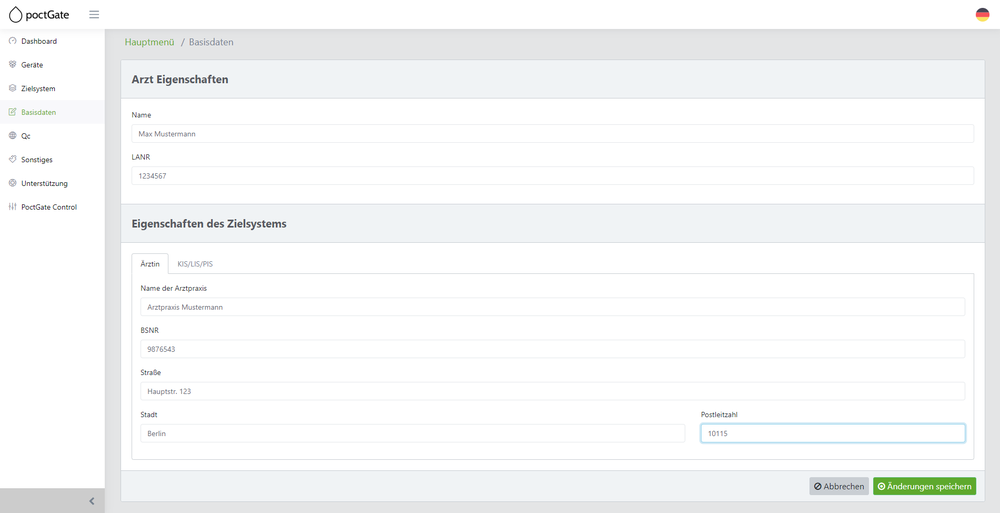Click the poctGate droplet logo

pos(15,15)
